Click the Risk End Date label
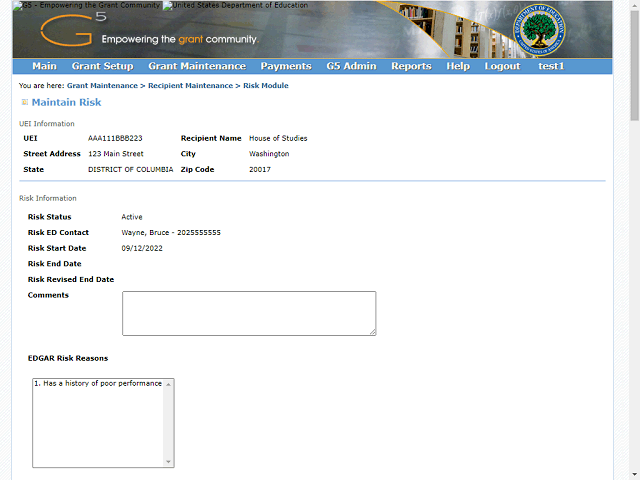 [x=54, y=264]
